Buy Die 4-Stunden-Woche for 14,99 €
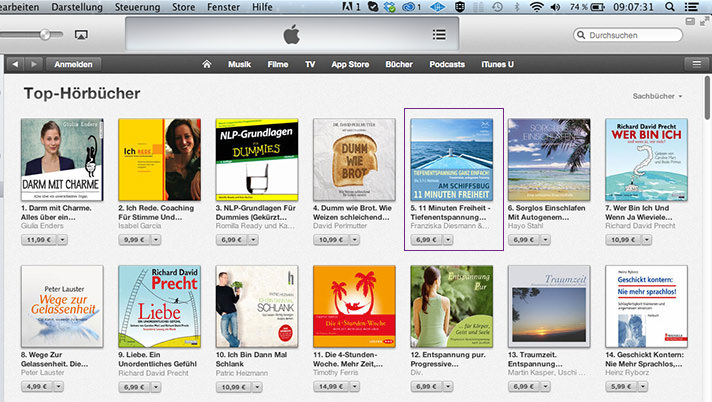Screen dimensions: 712x402 point(331,387)
